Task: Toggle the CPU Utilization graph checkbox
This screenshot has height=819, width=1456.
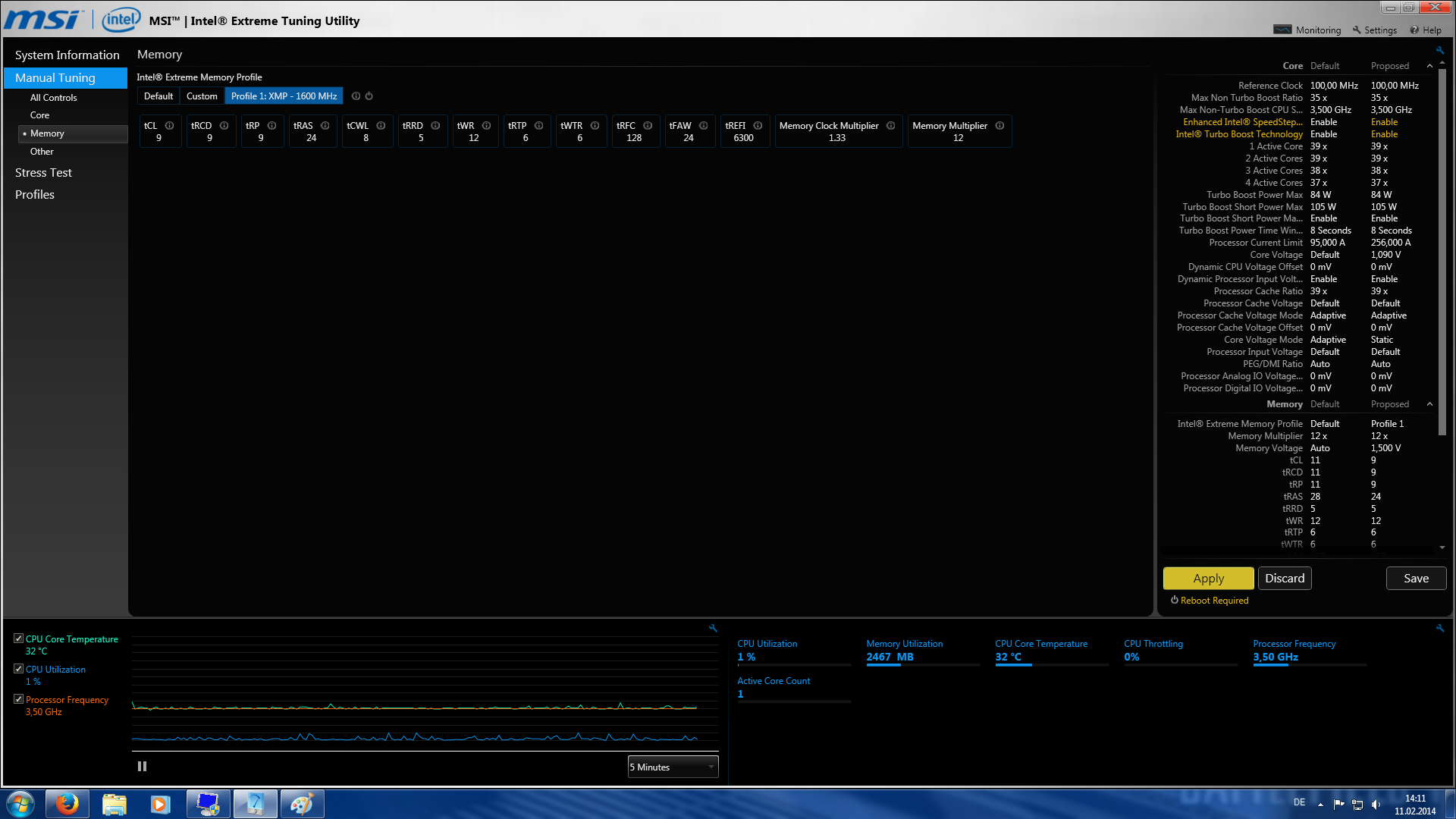Action: click(x=19, y=669)
